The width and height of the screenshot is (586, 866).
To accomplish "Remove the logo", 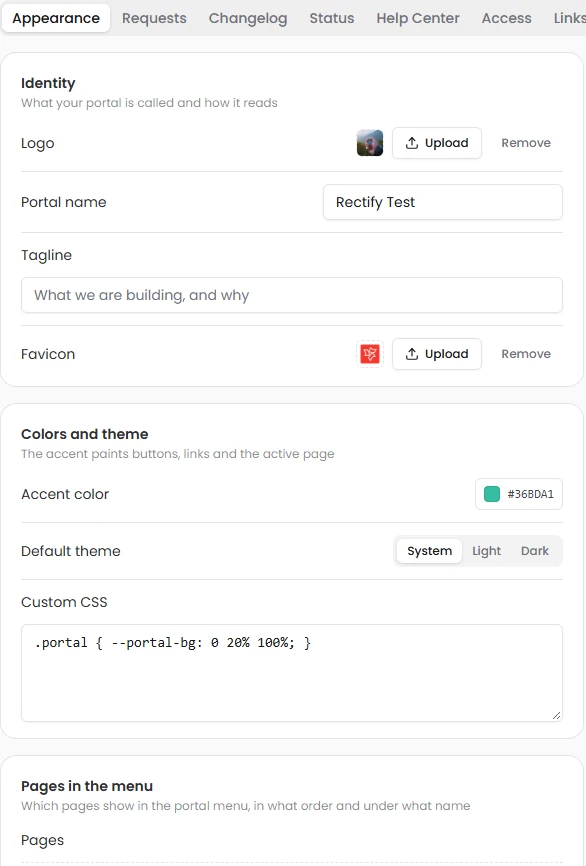I will click(x=526, y=143).
